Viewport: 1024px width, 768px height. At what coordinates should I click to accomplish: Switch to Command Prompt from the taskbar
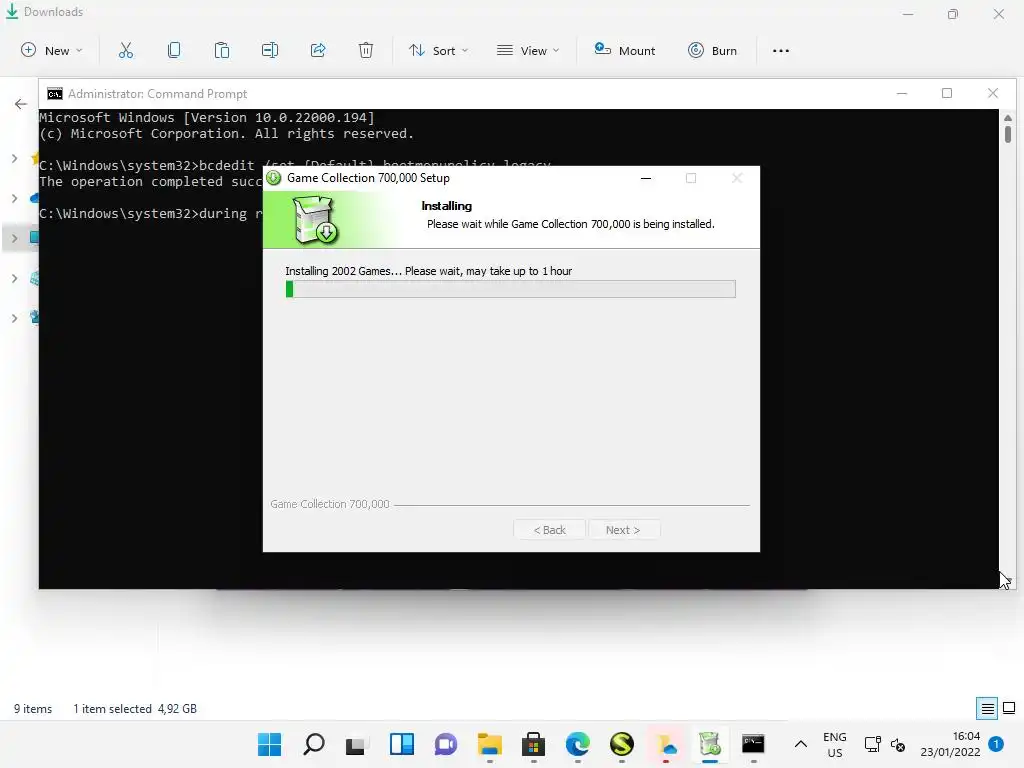754,744
